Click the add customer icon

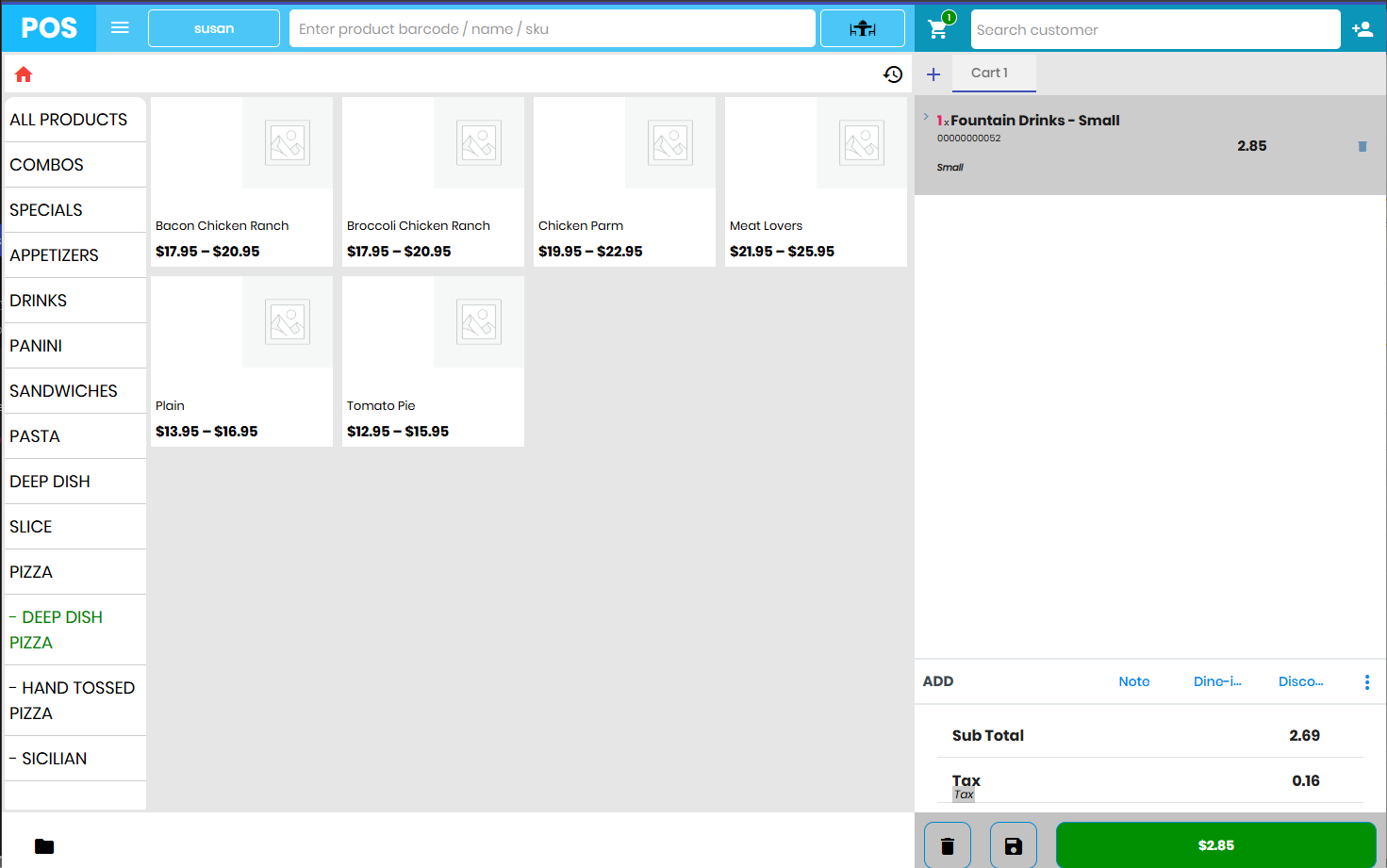pyautogui.click(x=1362, y=29)
